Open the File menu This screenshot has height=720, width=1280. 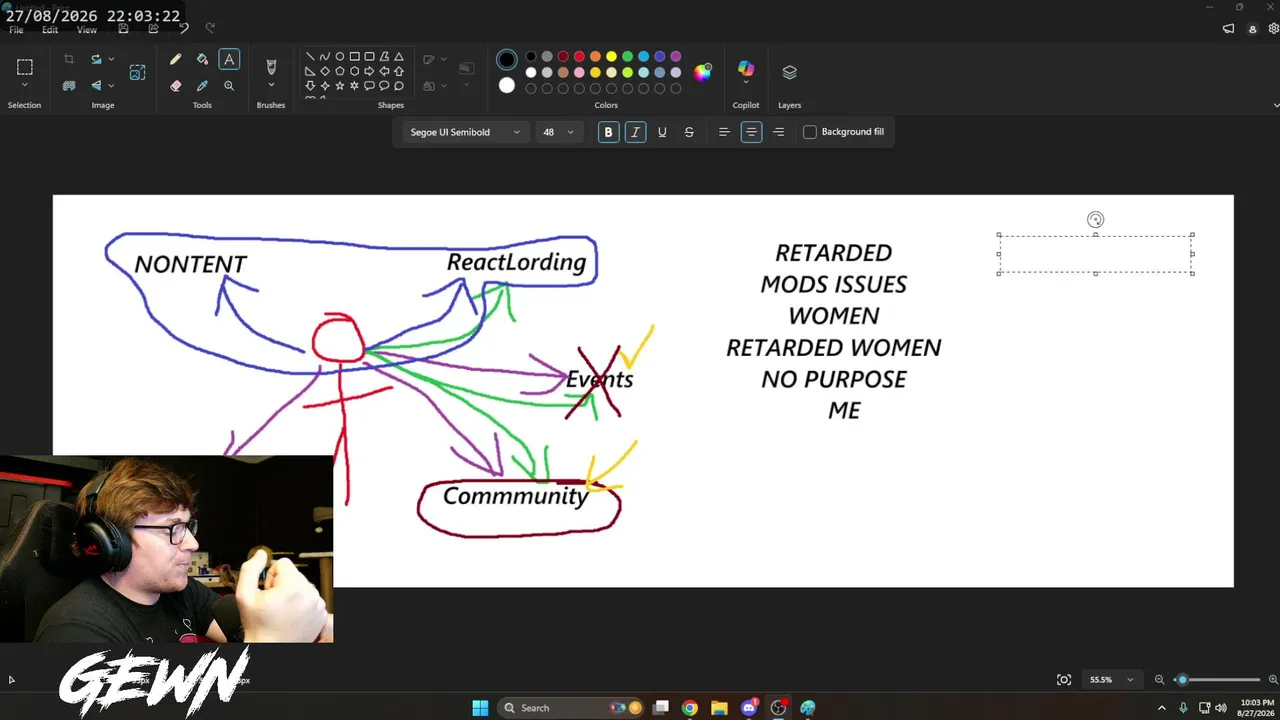(x=16, y=30)
